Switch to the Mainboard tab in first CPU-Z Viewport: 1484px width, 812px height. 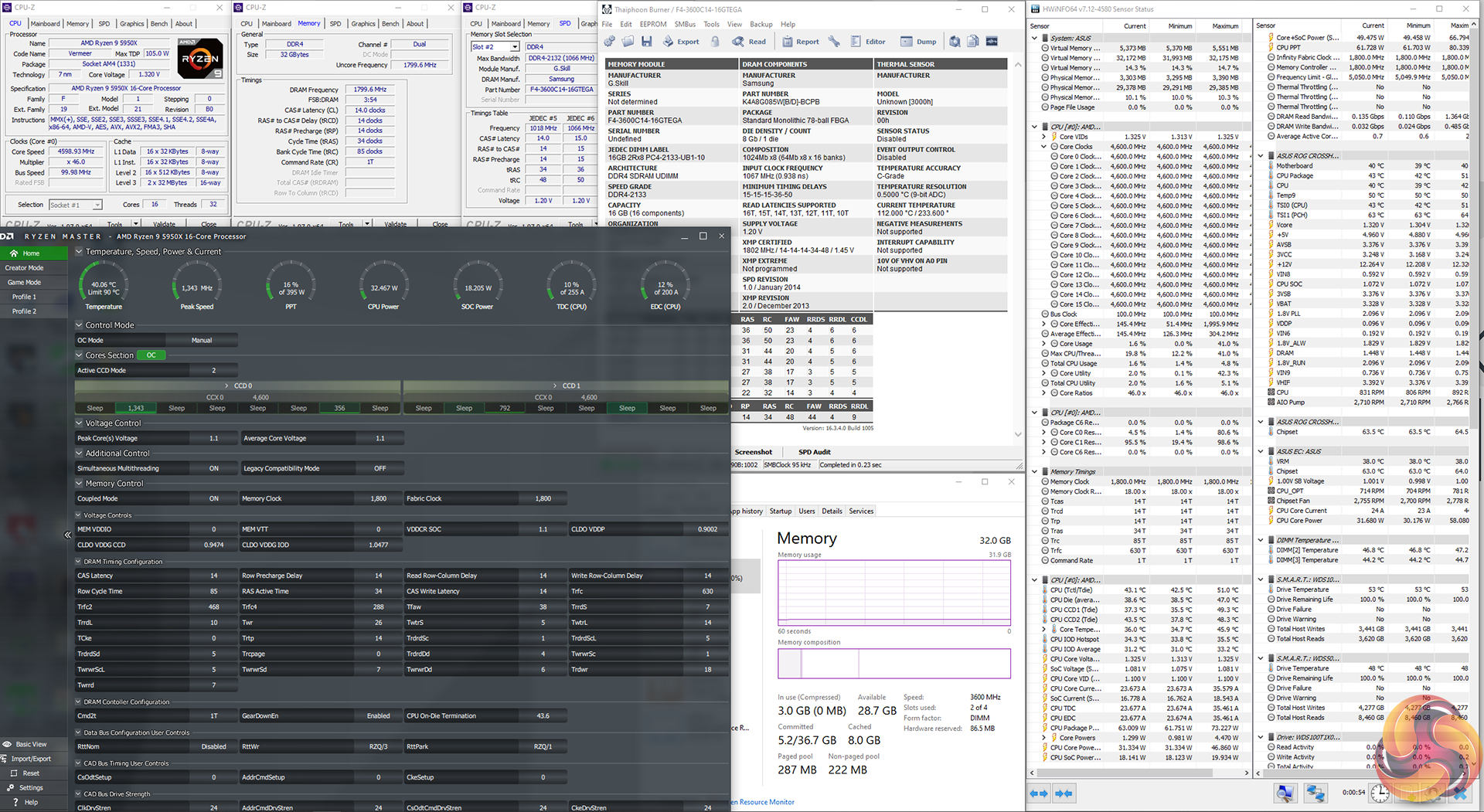point(45,24)
